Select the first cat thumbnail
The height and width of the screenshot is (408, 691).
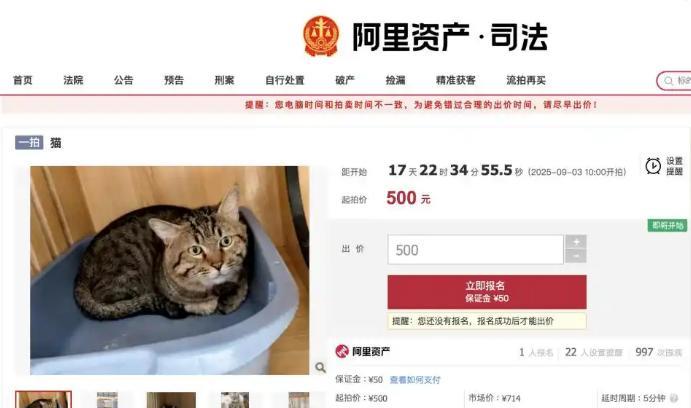(44, 400)
